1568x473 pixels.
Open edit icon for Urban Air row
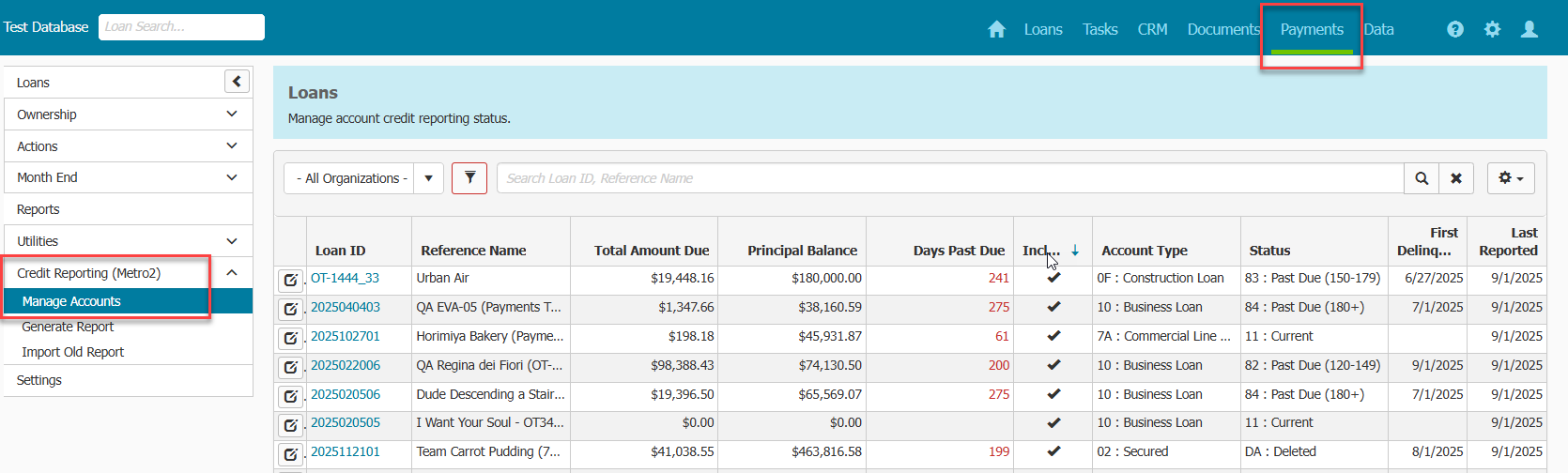click(291, 280)
